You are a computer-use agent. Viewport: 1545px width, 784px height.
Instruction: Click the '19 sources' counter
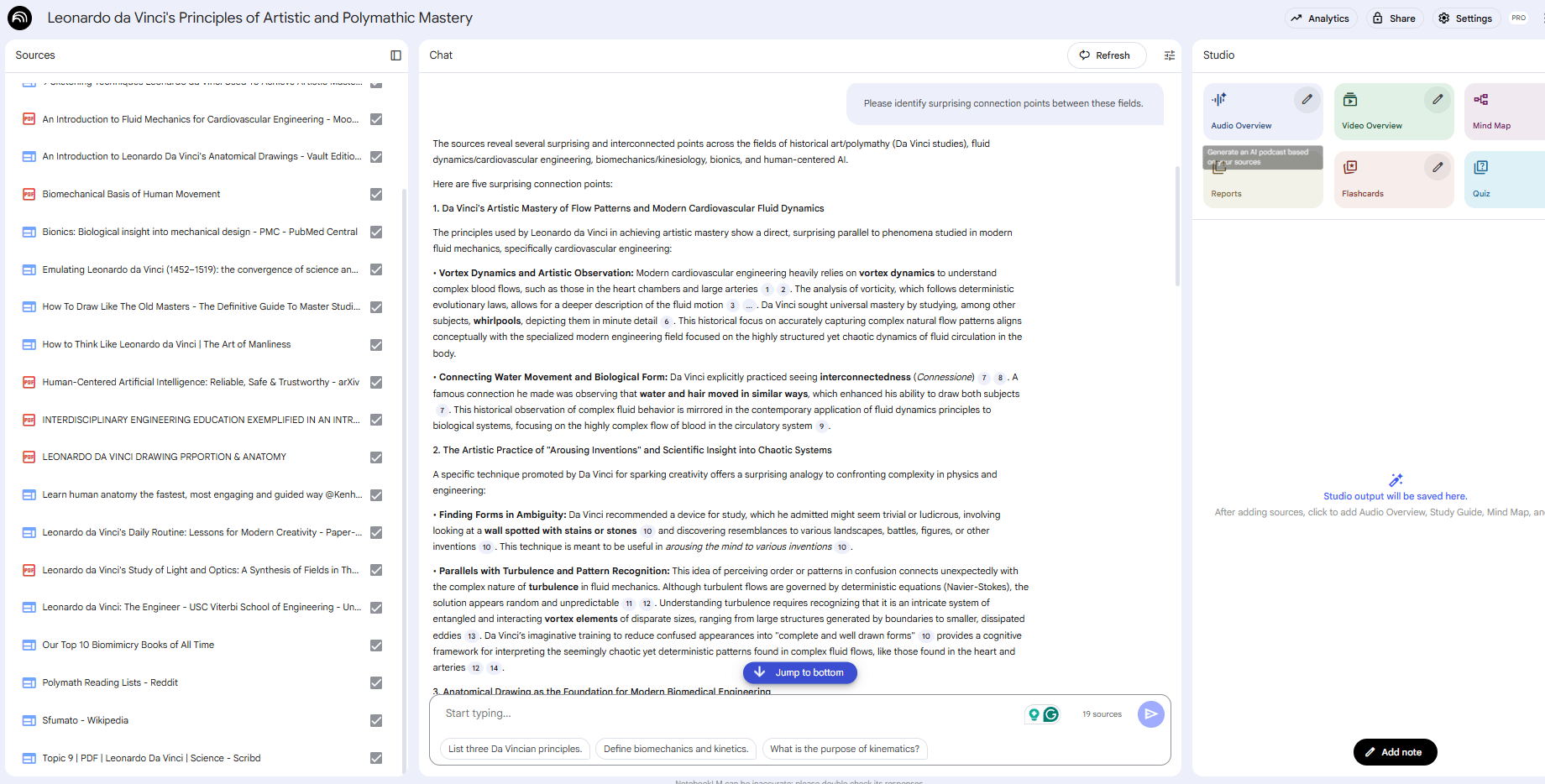click(x=1102, y=714)
